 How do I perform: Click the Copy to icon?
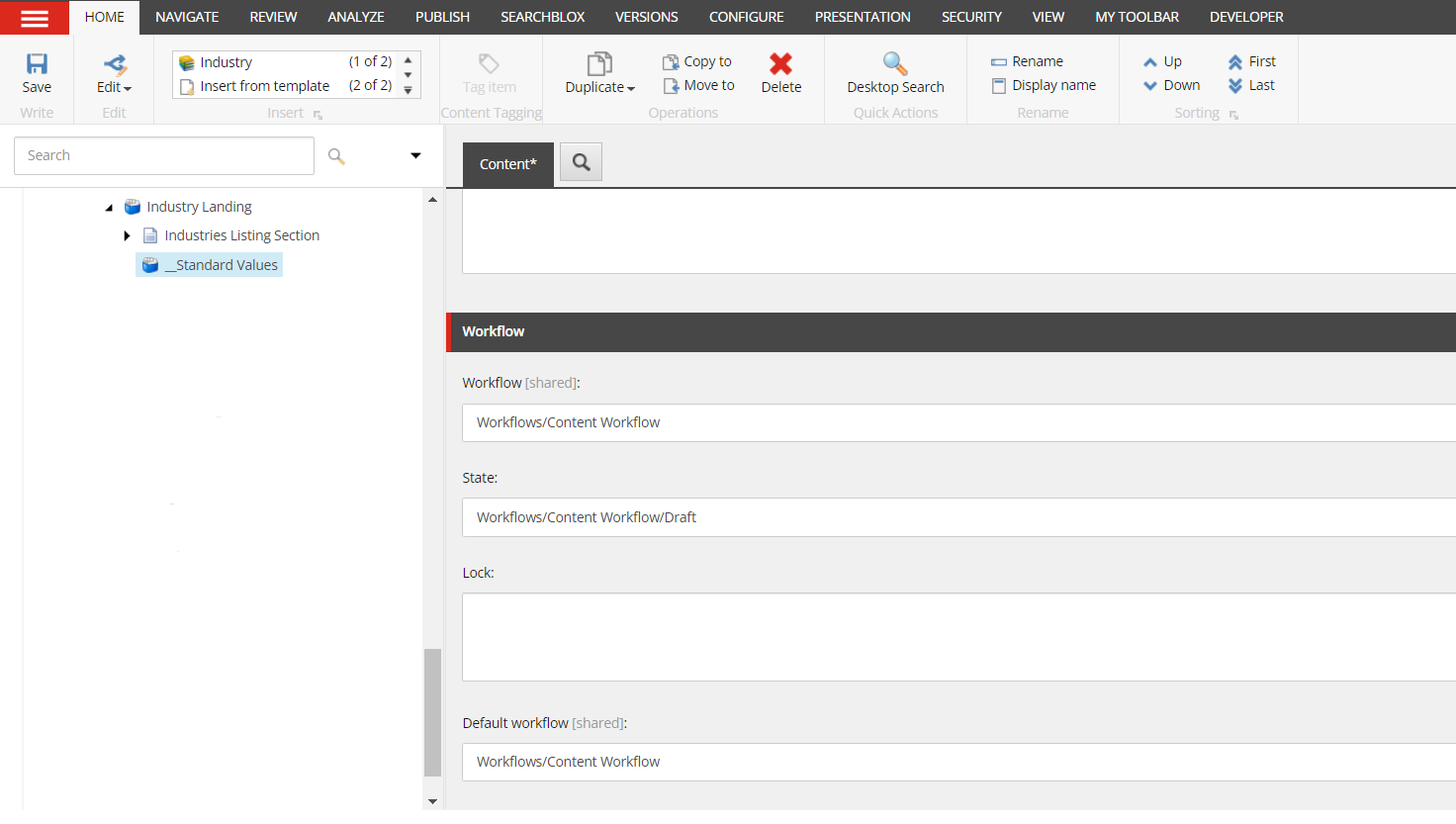click(x=671, y=61)
